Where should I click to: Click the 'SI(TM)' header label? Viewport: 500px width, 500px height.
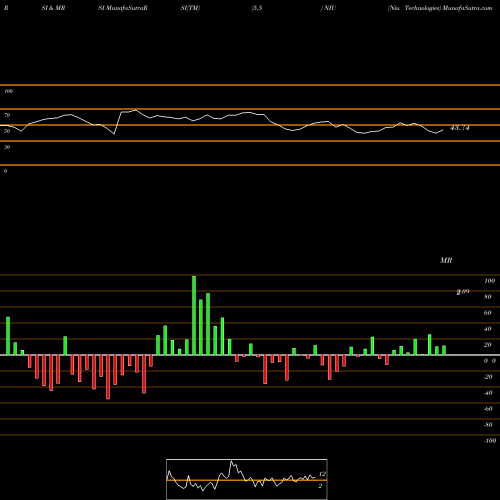[190, 8]
